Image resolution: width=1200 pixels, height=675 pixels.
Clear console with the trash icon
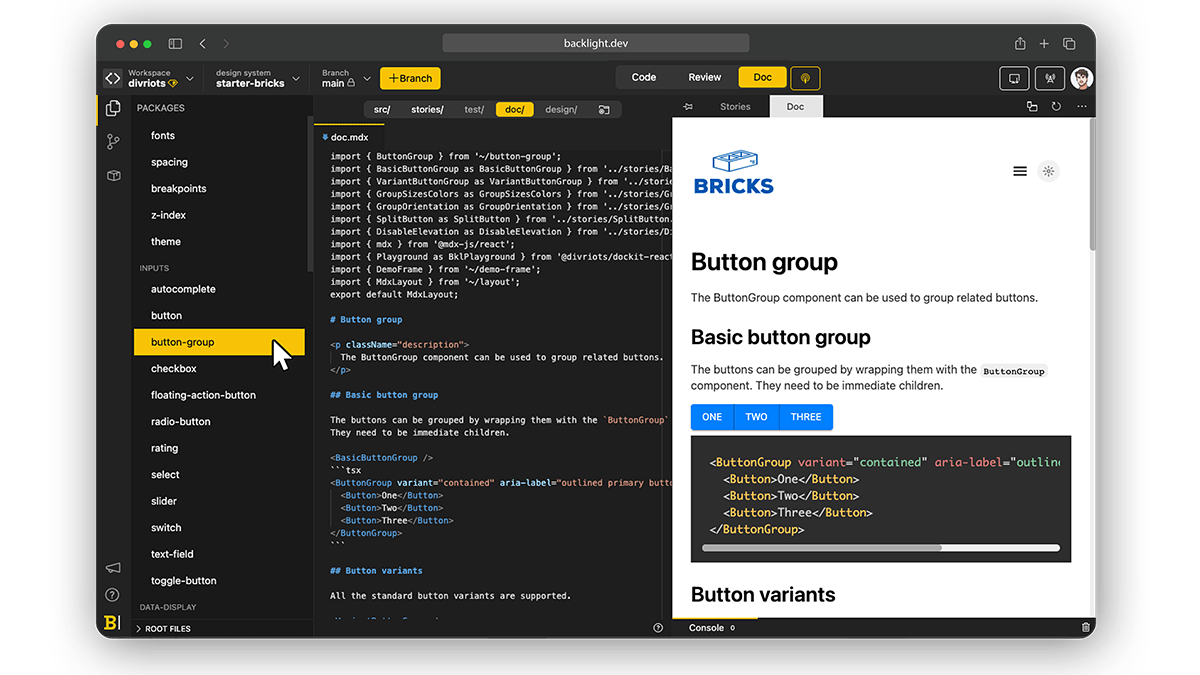[1086, 628]
